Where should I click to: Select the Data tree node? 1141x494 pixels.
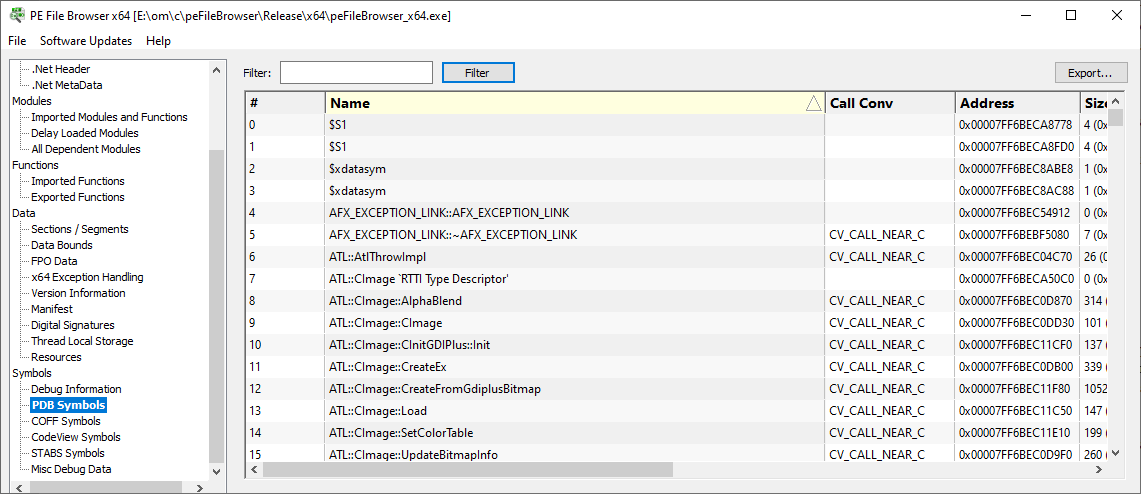point(24,213)
